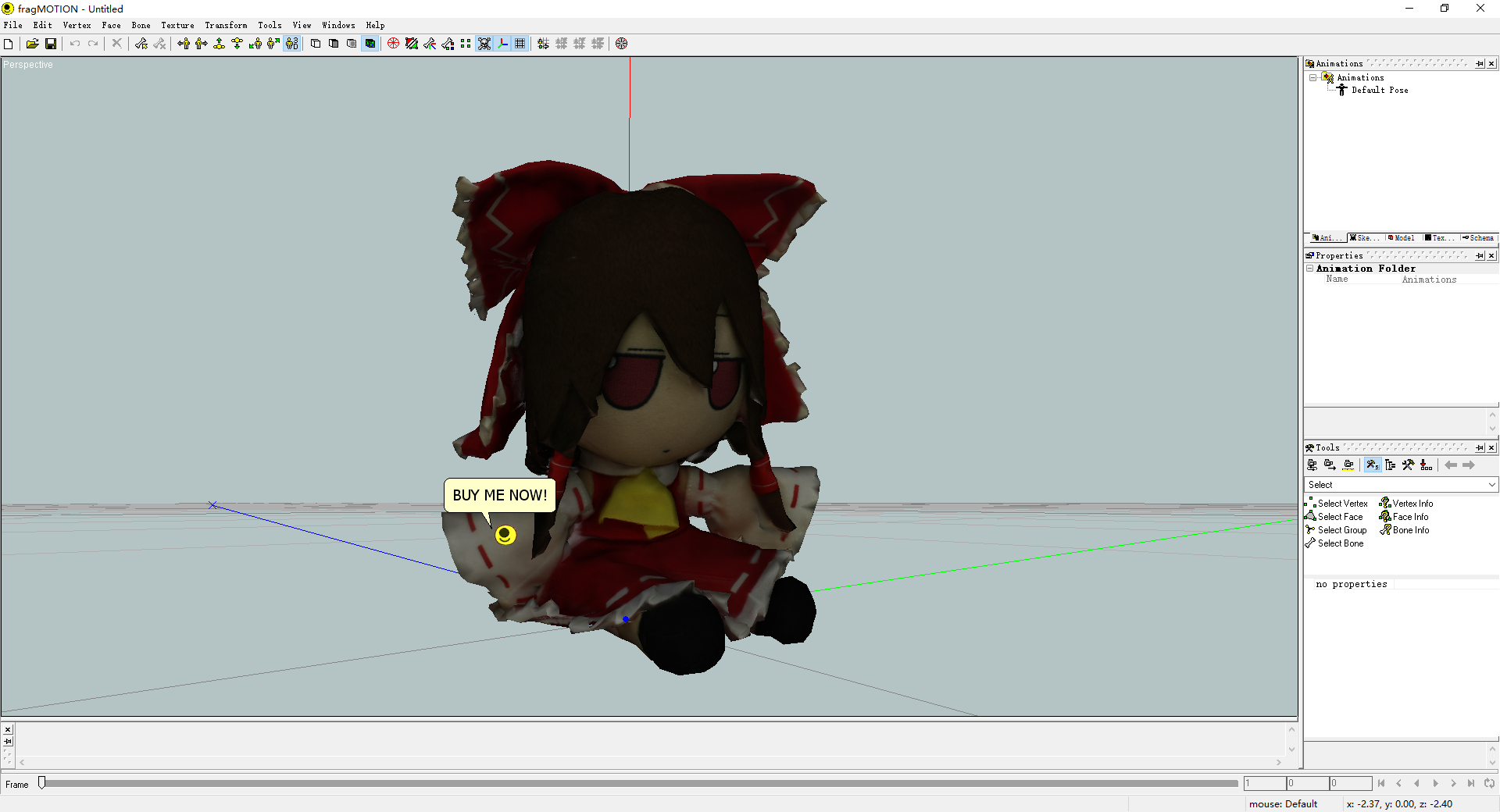Click the hammer and wrench tools icon
Image resolution: width=1500 pixels, height=812 pixels.
pos(1409,465)
